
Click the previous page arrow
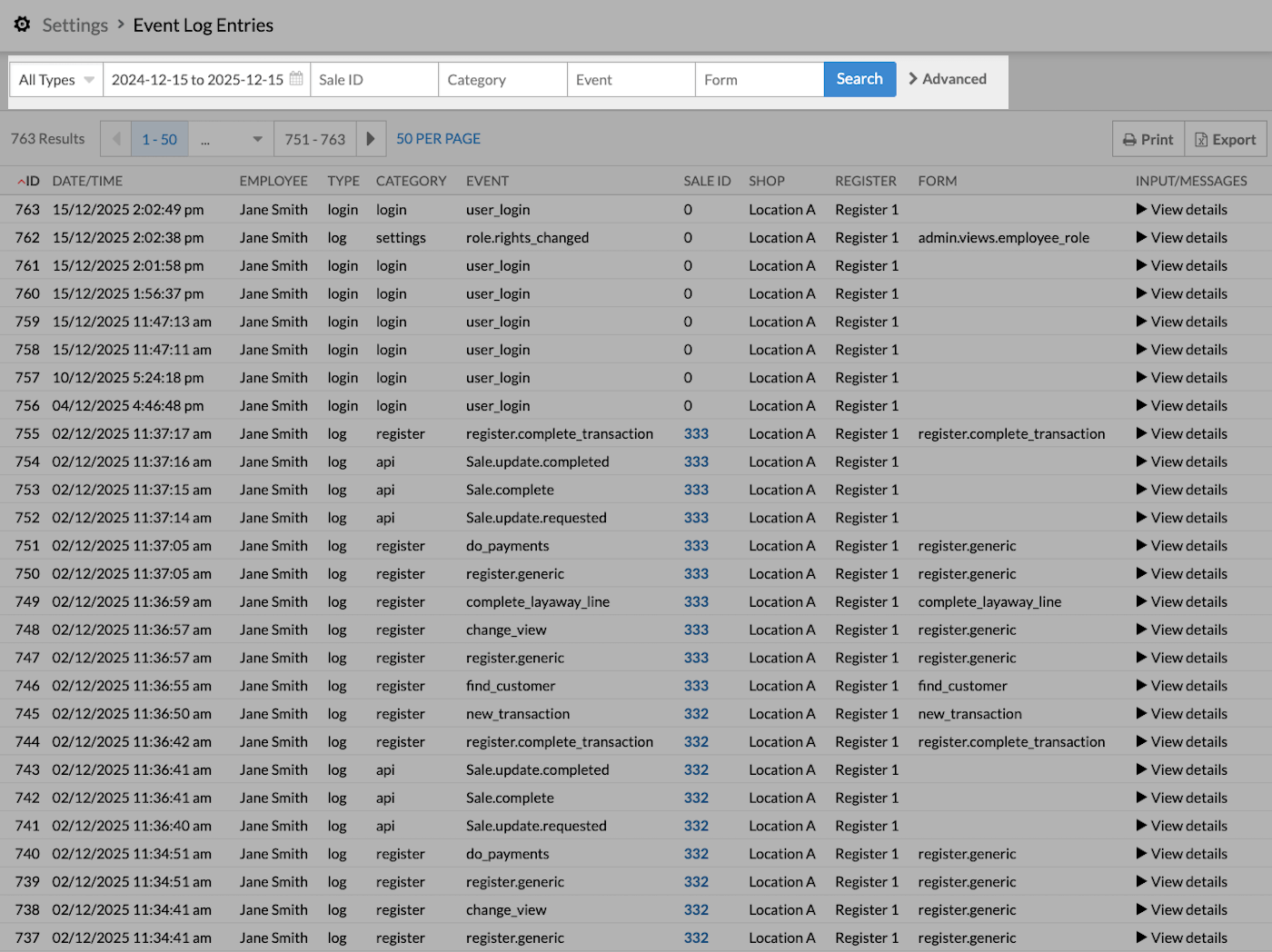click(115, 138)
